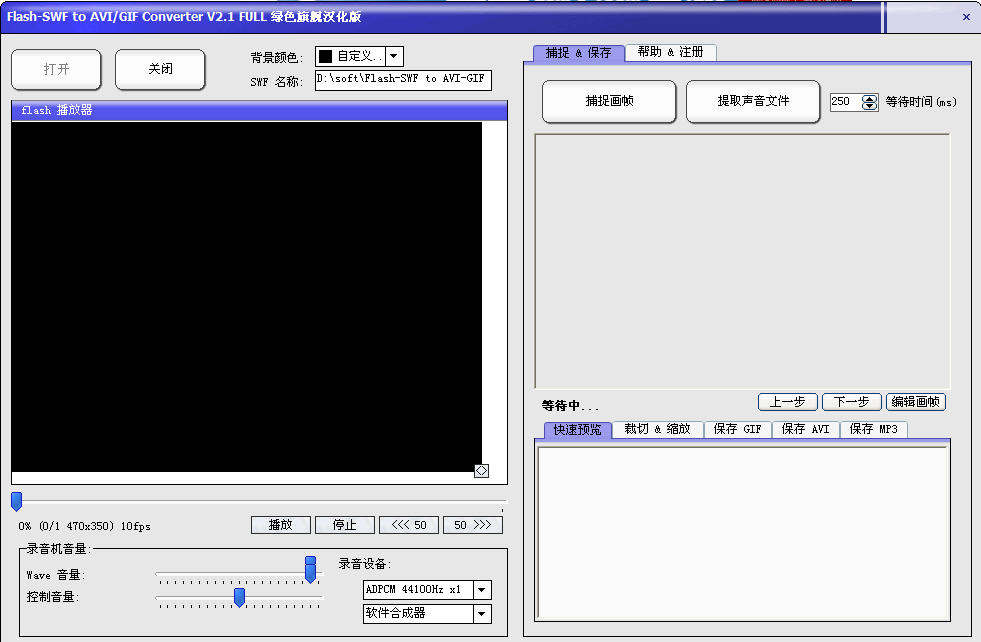Click the flash 播放器 panel header
This screenshot has height=642, width=981.
click(259, 110)
